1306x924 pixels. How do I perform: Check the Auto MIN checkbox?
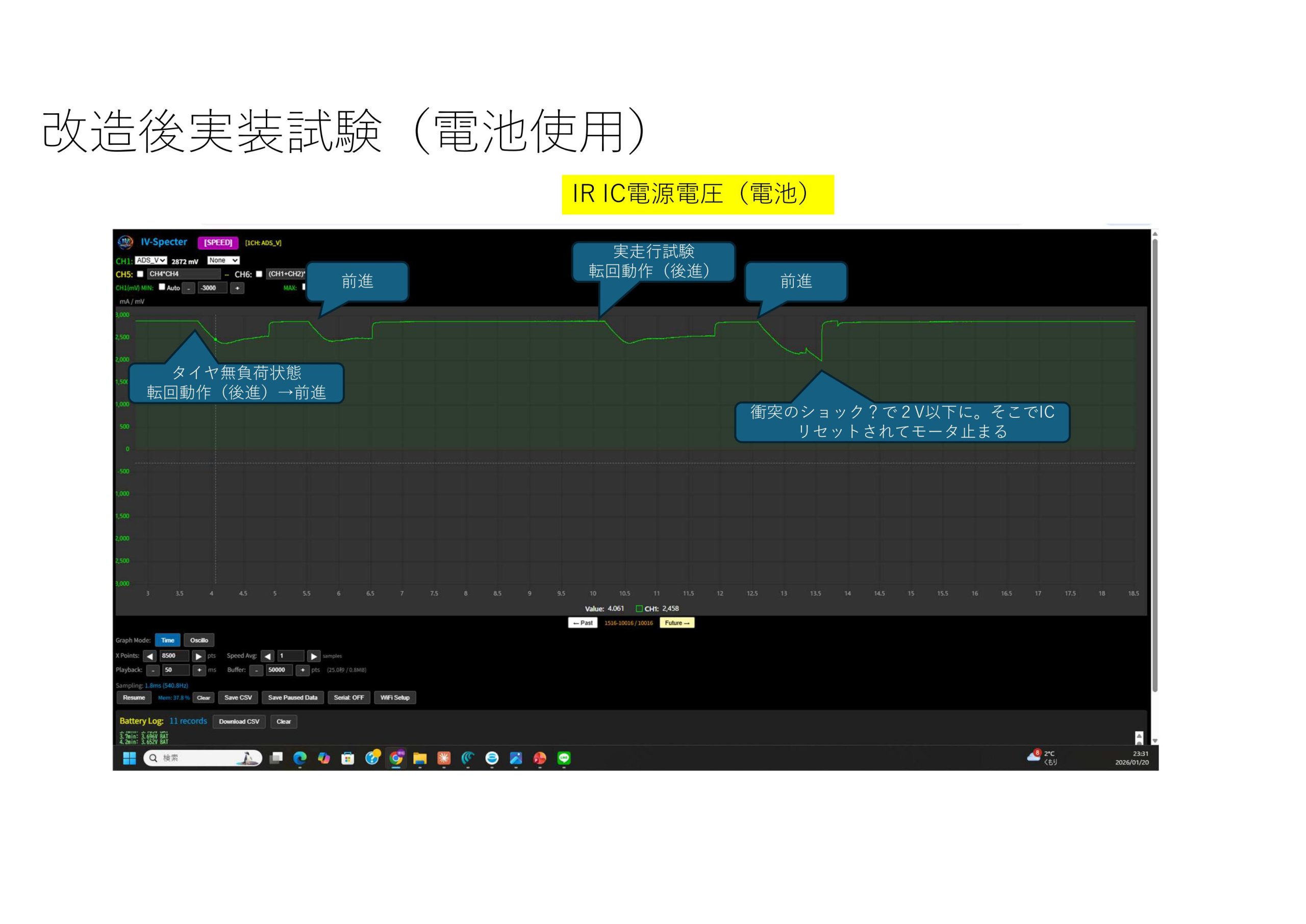(162, 287)
